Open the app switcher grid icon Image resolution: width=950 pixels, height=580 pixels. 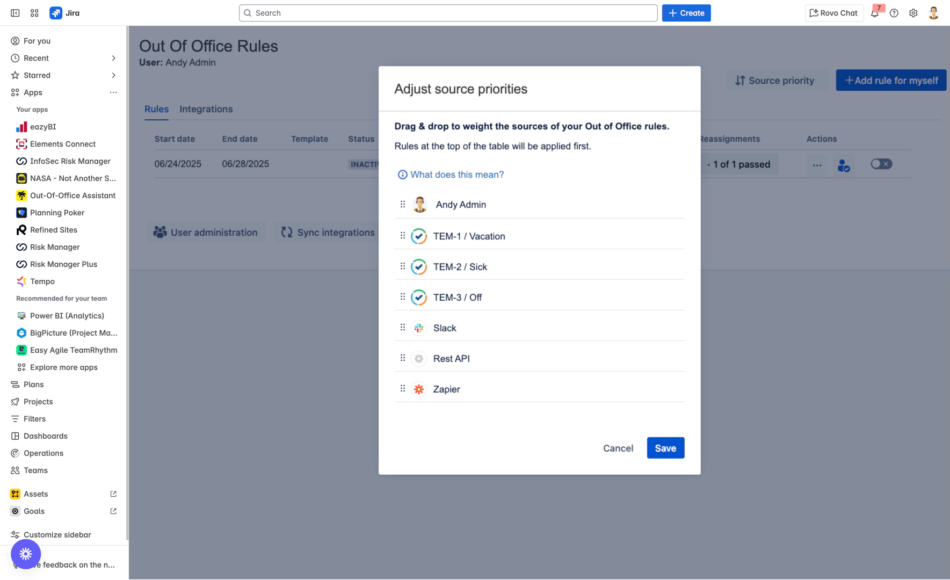click(35, 13)
